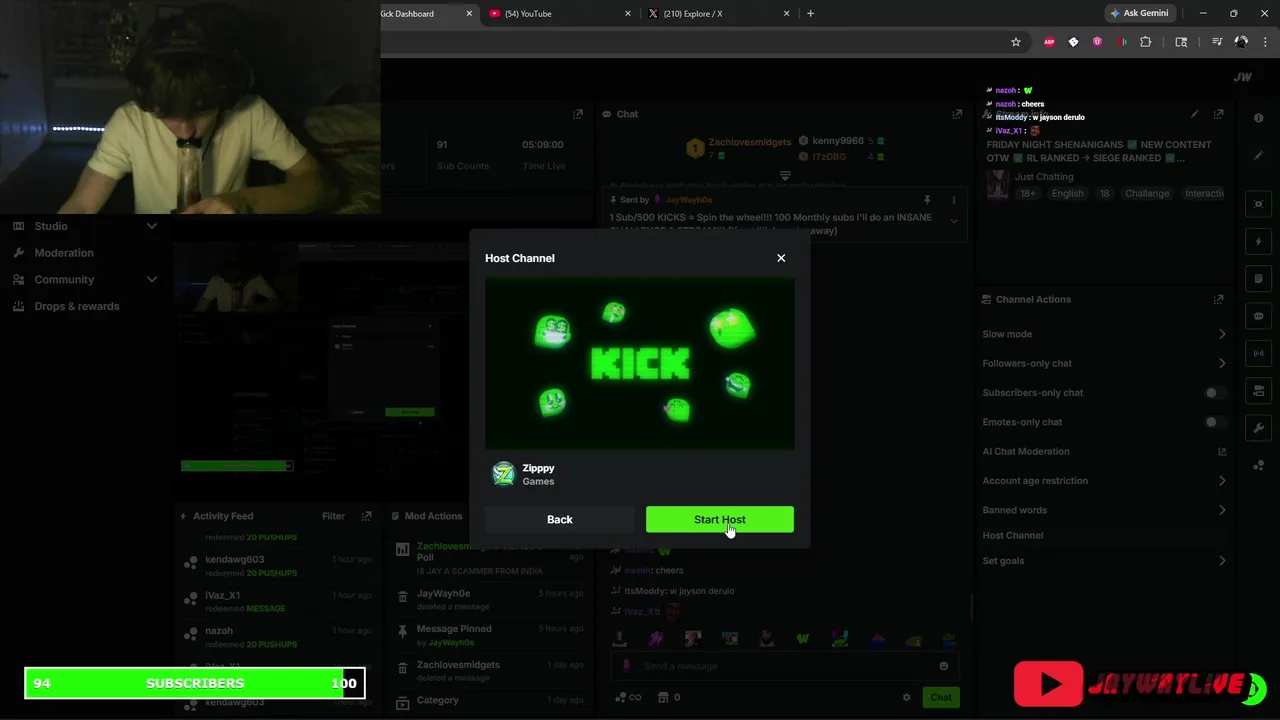Expand Slow mode options
1280x720 pixels.
(1222, 334)
